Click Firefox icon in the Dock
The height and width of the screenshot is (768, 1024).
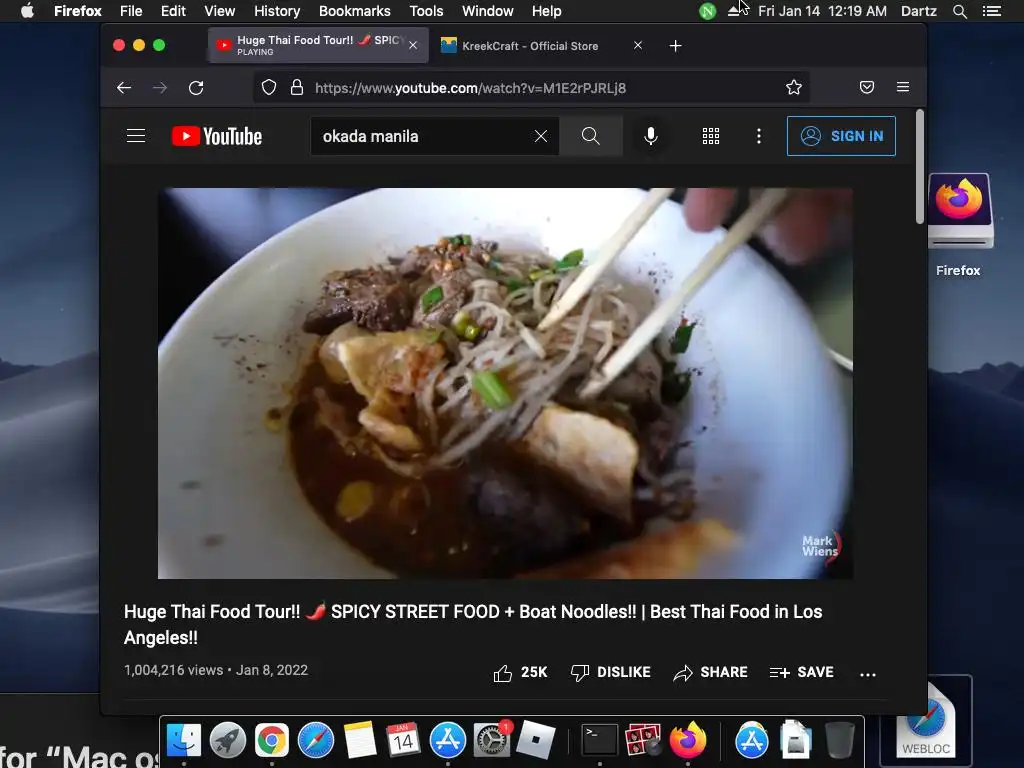pos(687,740)
